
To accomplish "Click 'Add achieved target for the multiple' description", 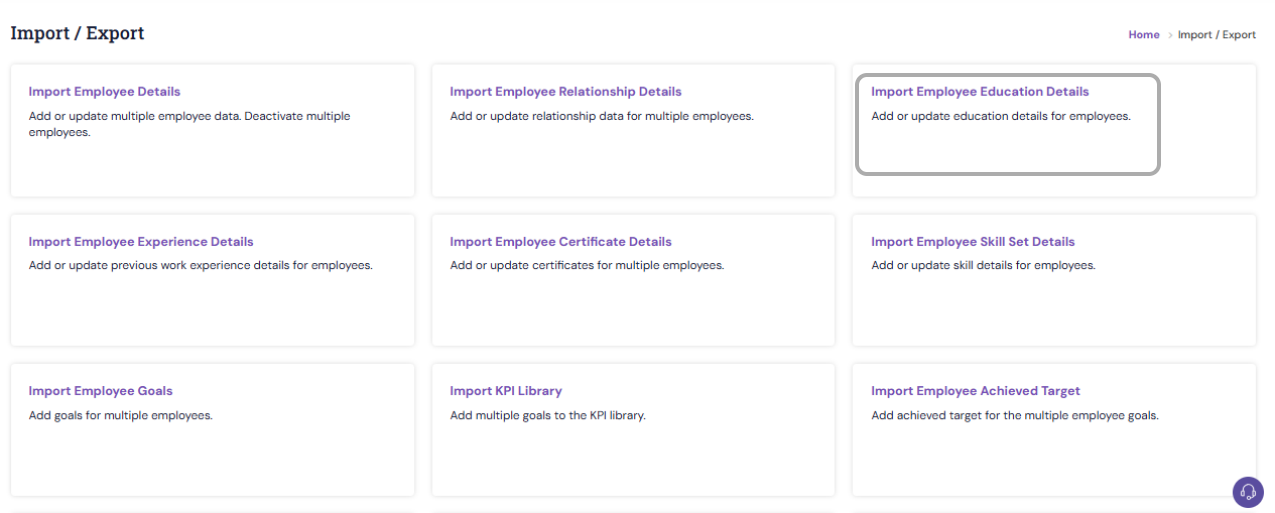I will (x=1015, y=416).
